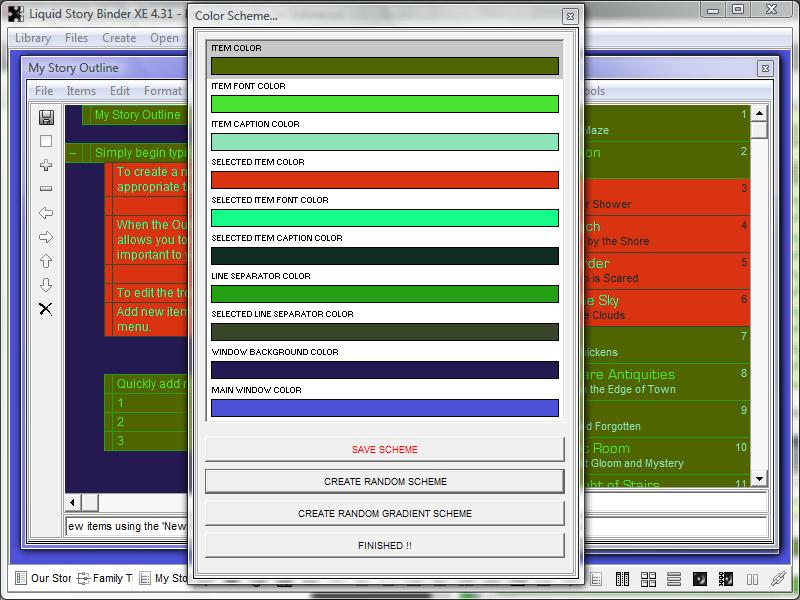The height and width of the screenshot is (600, 800).
Task: Click Create Random Gradient Scheme button
Action: coord(384,513)
